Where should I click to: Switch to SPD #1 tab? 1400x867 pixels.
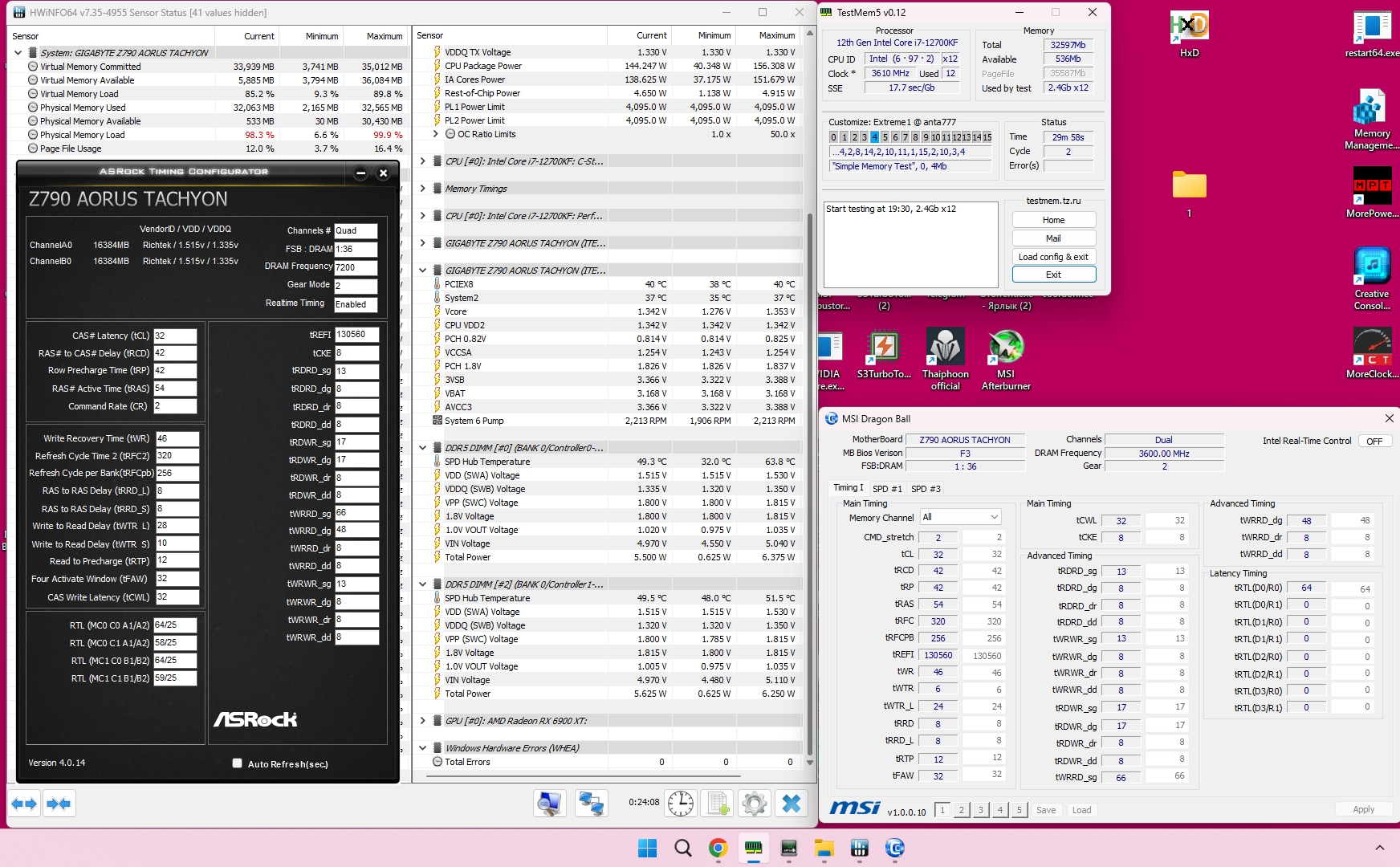coord(887,488)
